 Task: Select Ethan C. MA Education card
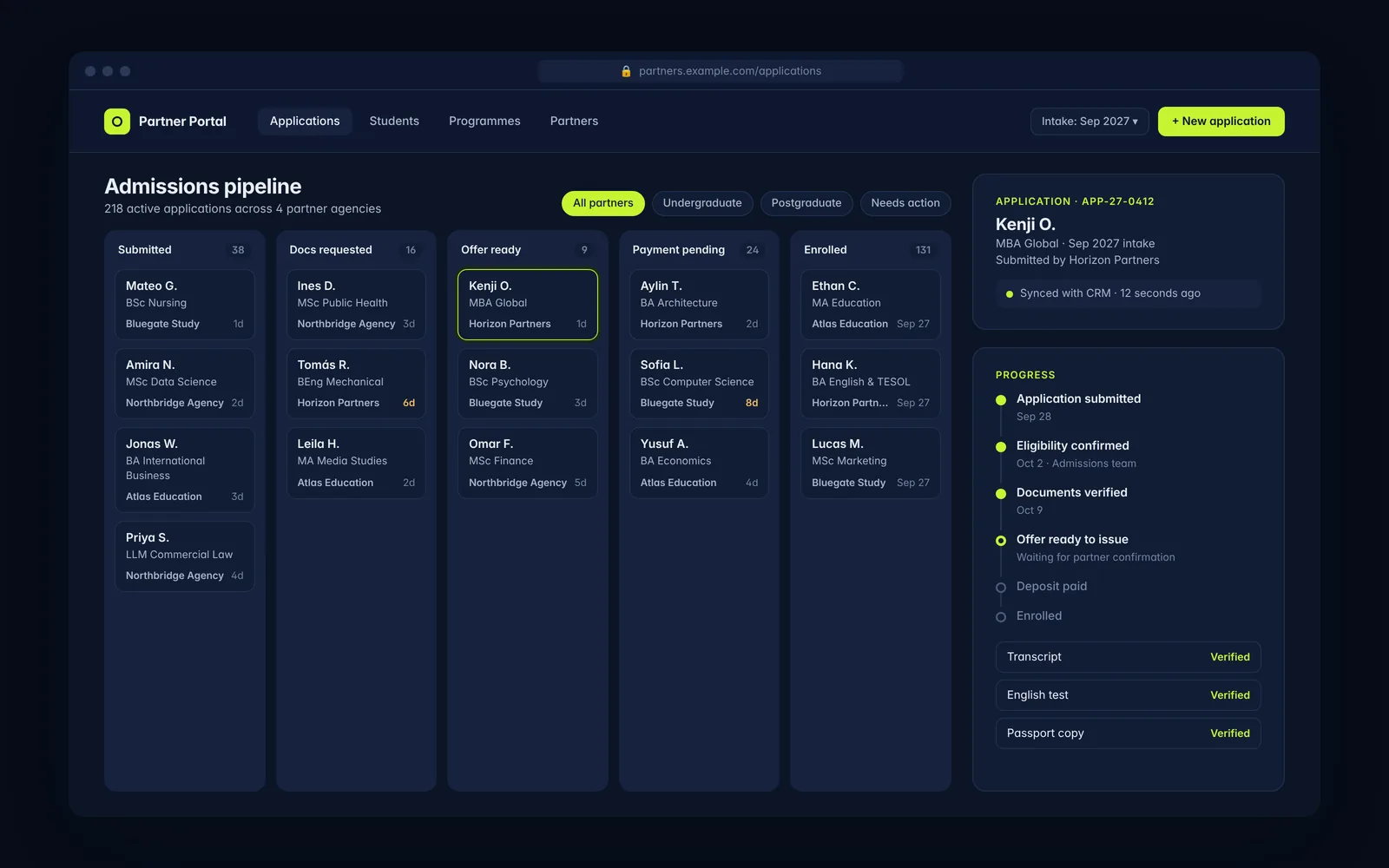871,305
